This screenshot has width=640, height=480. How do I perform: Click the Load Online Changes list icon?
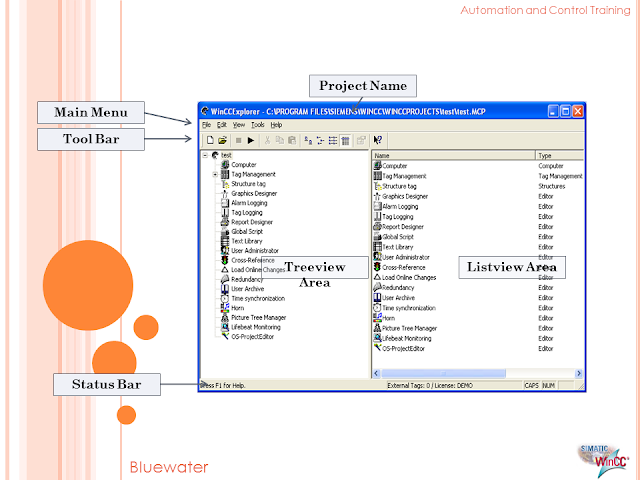coord(378,278)
